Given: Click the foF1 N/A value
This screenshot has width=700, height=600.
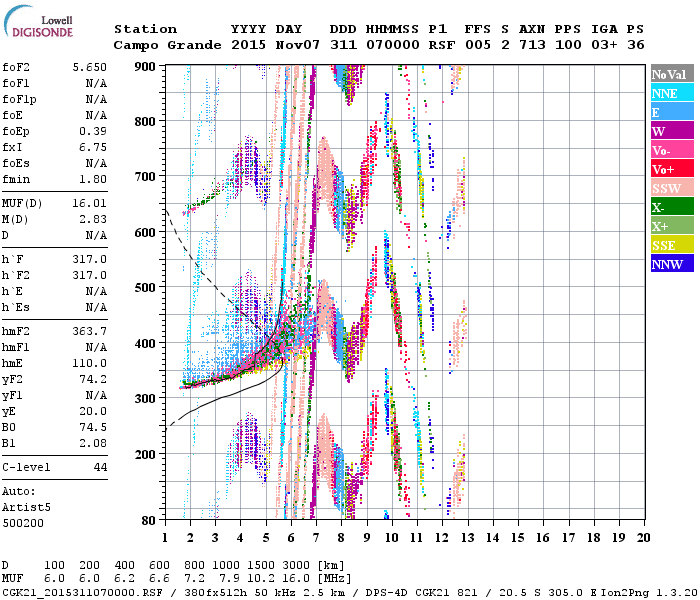Looking at the screenshot, I should tap(96, 83).
